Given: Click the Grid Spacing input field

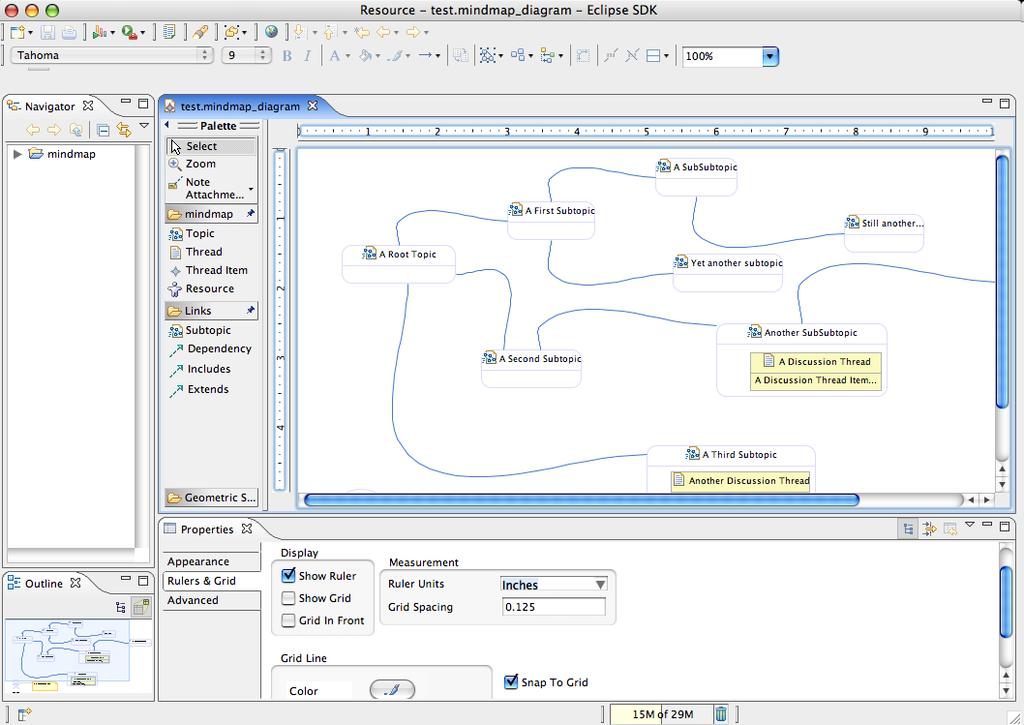Looking at the screenshot, I should coord(553,607).
